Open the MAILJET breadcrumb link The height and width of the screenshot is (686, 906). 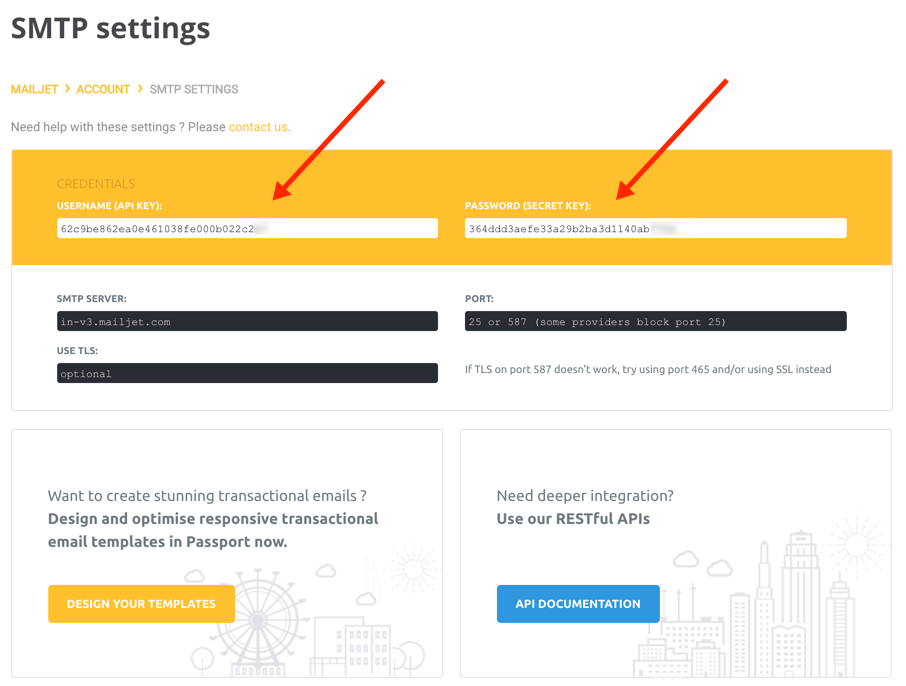[35, 90]
